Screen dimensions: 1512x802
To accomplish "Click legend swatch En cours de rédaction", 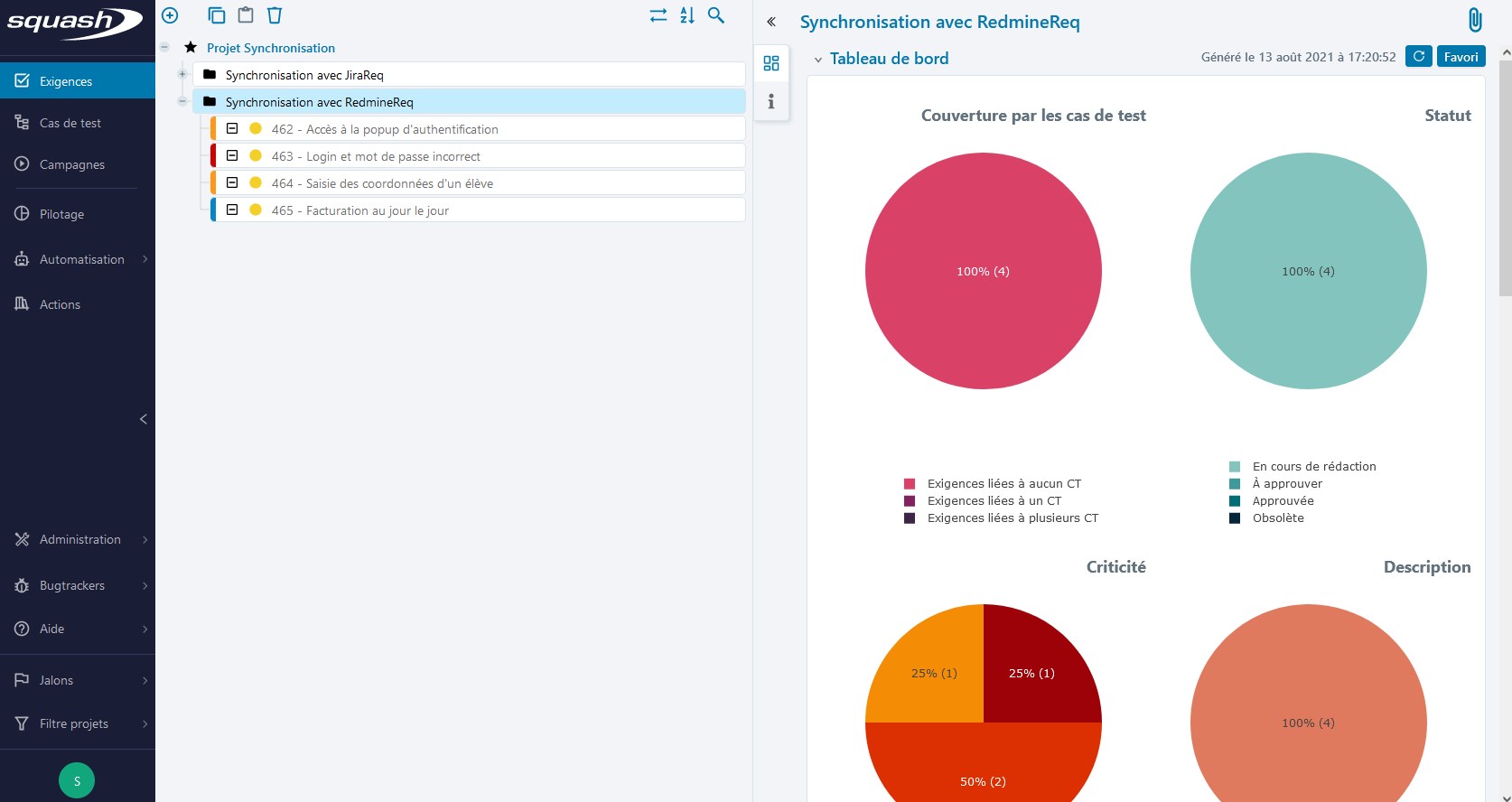I will [1235, 467].
